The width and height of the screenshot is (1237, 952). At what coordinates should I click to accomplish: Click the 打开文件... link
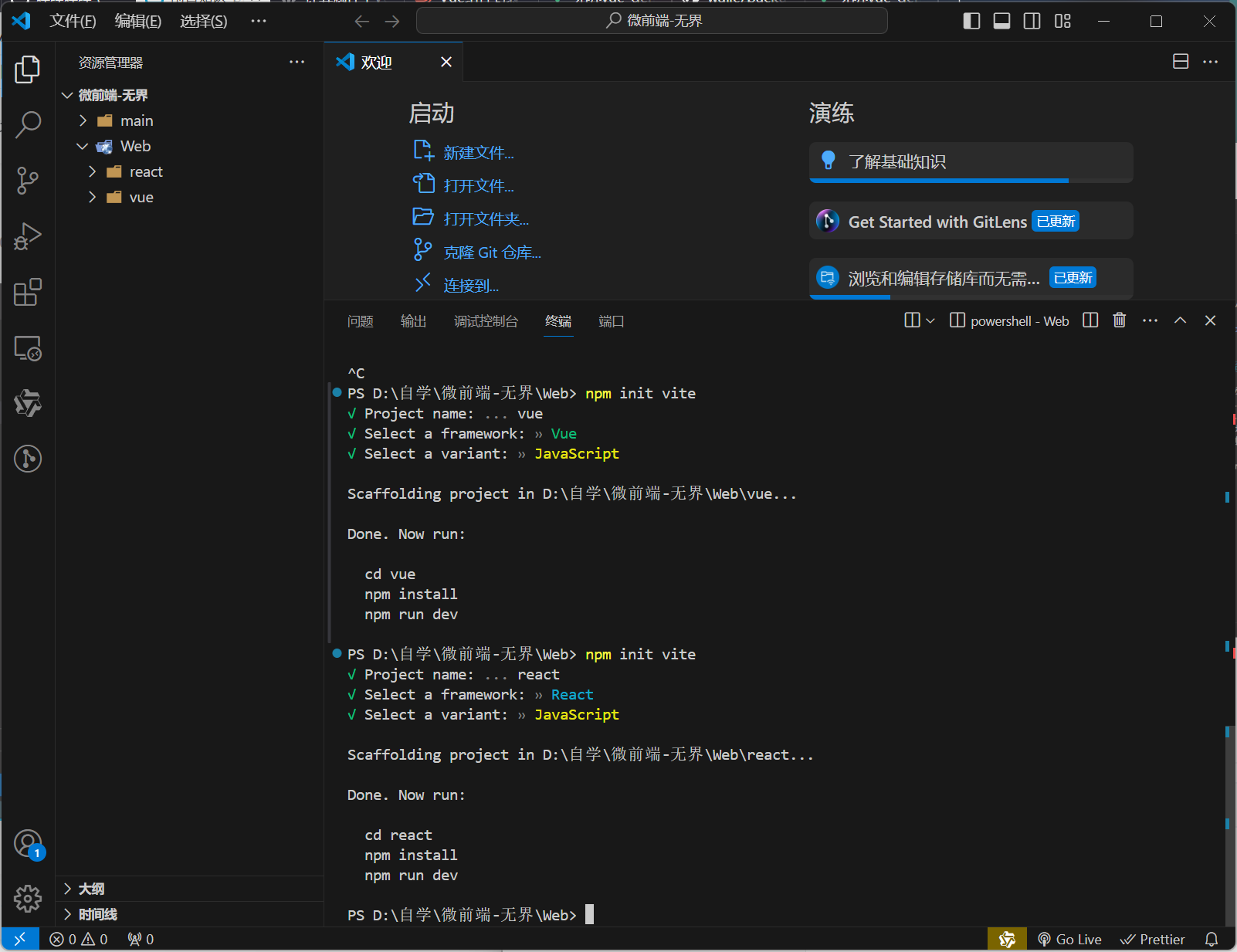[479, 186]
